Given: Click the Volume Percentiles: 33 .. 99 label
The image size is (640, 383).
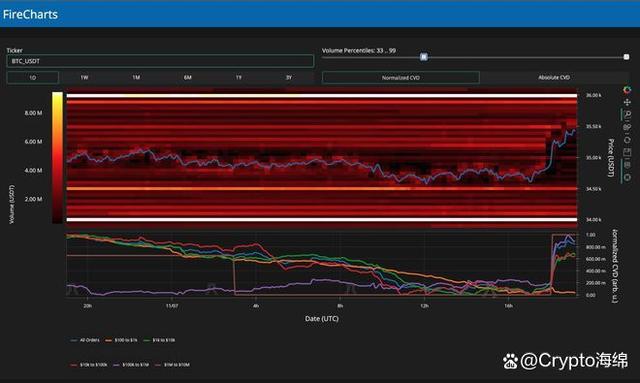Looking at the screenshot, I should tap(358, 51).
